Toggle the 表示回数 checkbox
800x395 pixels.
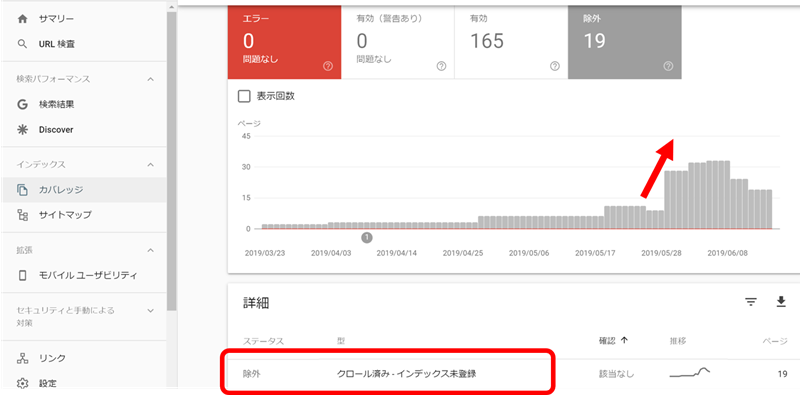[244, 96]
